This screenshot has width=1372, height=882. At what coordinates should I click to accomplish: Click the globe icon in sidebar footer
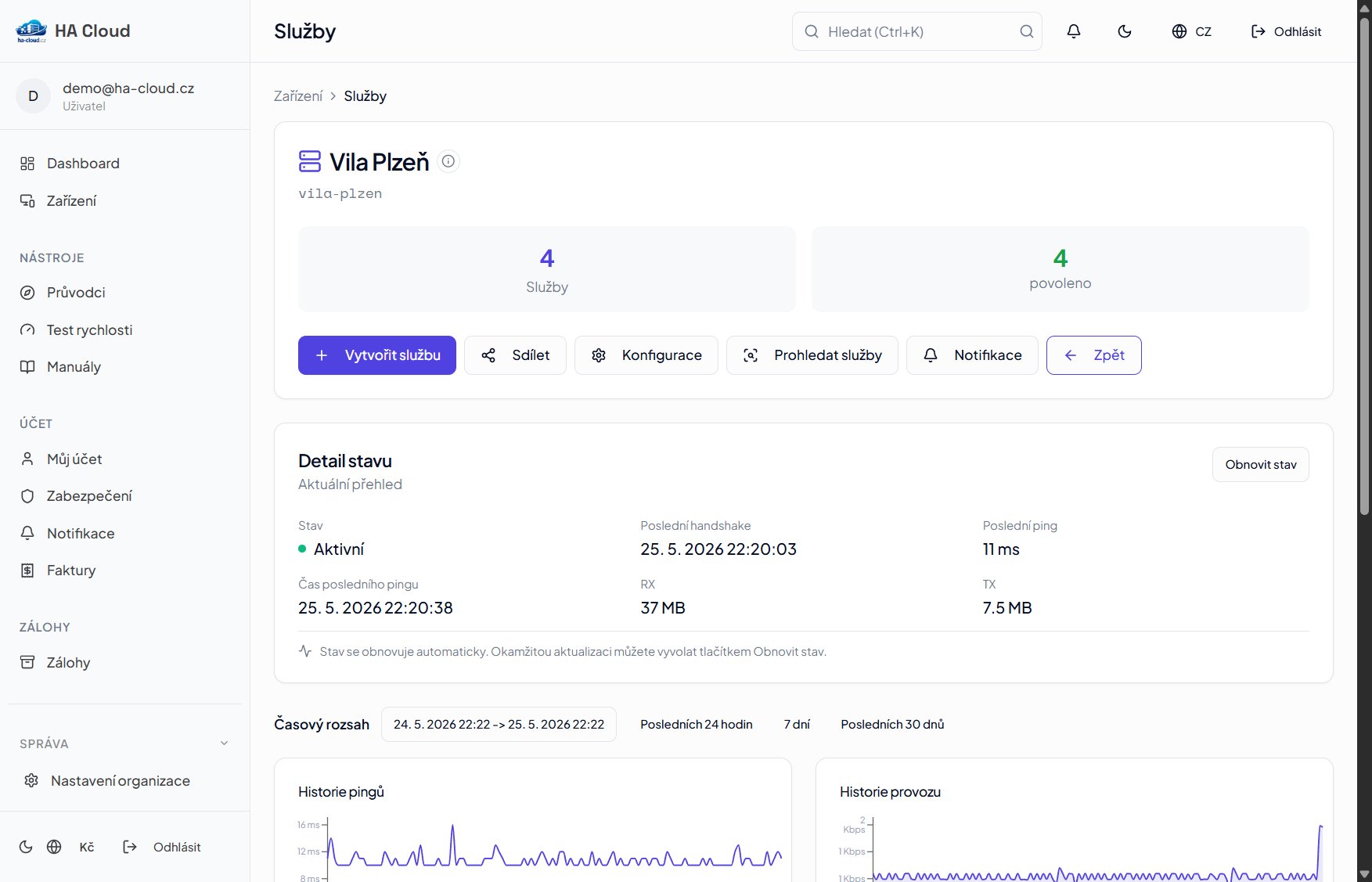(x=54, y=847)
